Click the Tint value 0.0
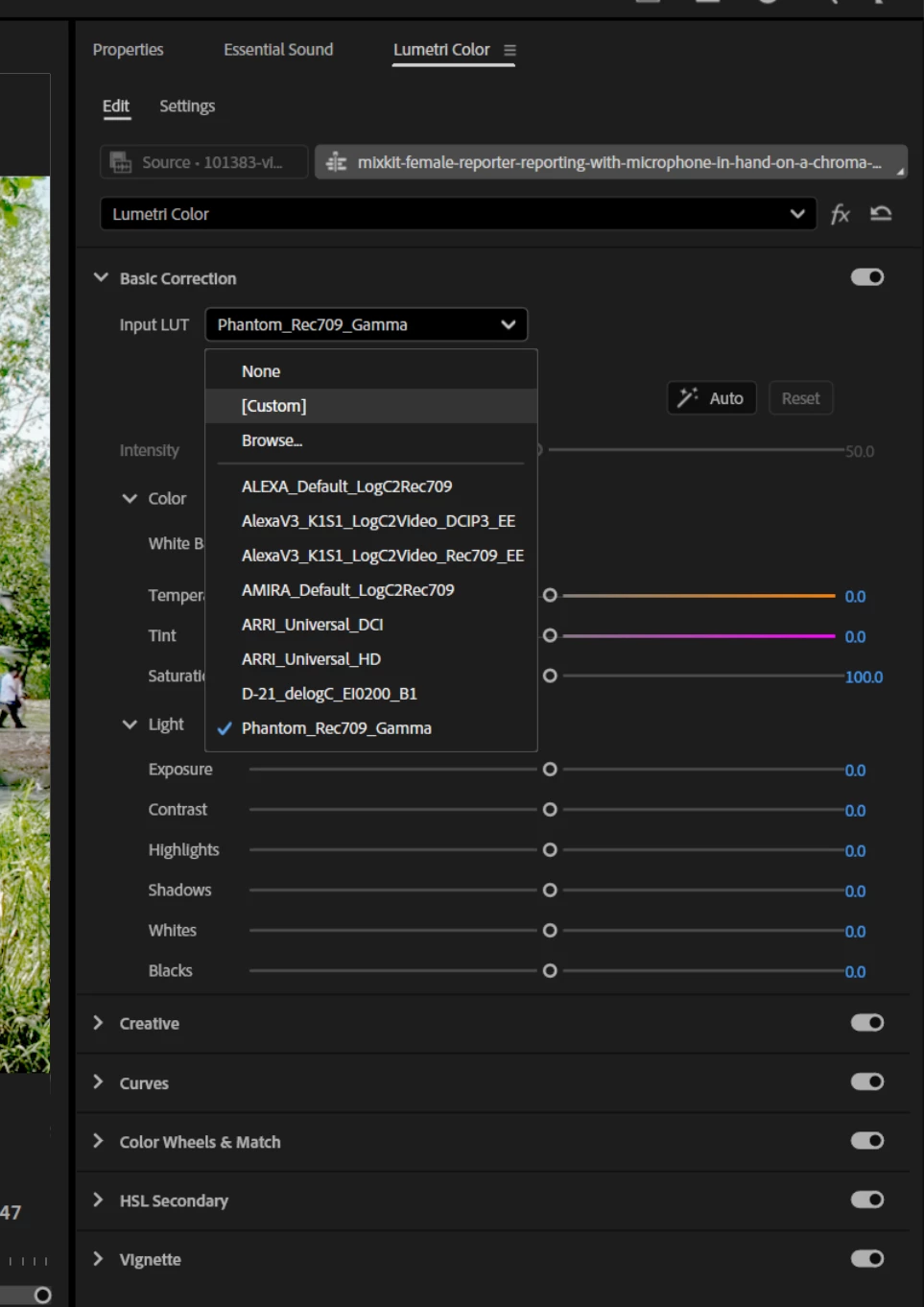This screenshot has width=924, height=1307. click(855, 637)
